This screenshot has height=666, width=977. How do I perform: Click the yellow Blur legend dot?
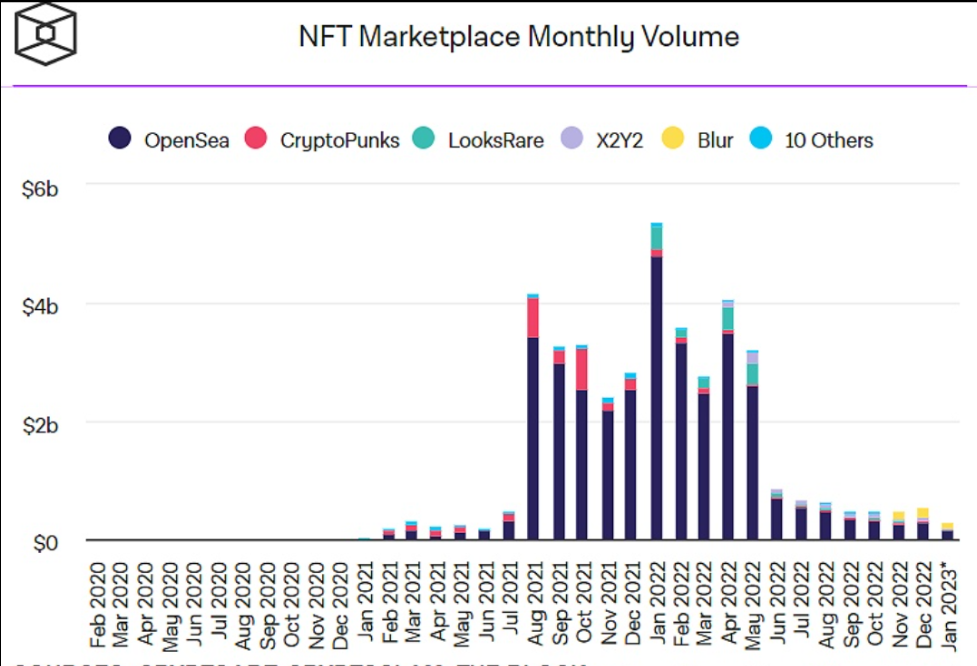point(672,140)
